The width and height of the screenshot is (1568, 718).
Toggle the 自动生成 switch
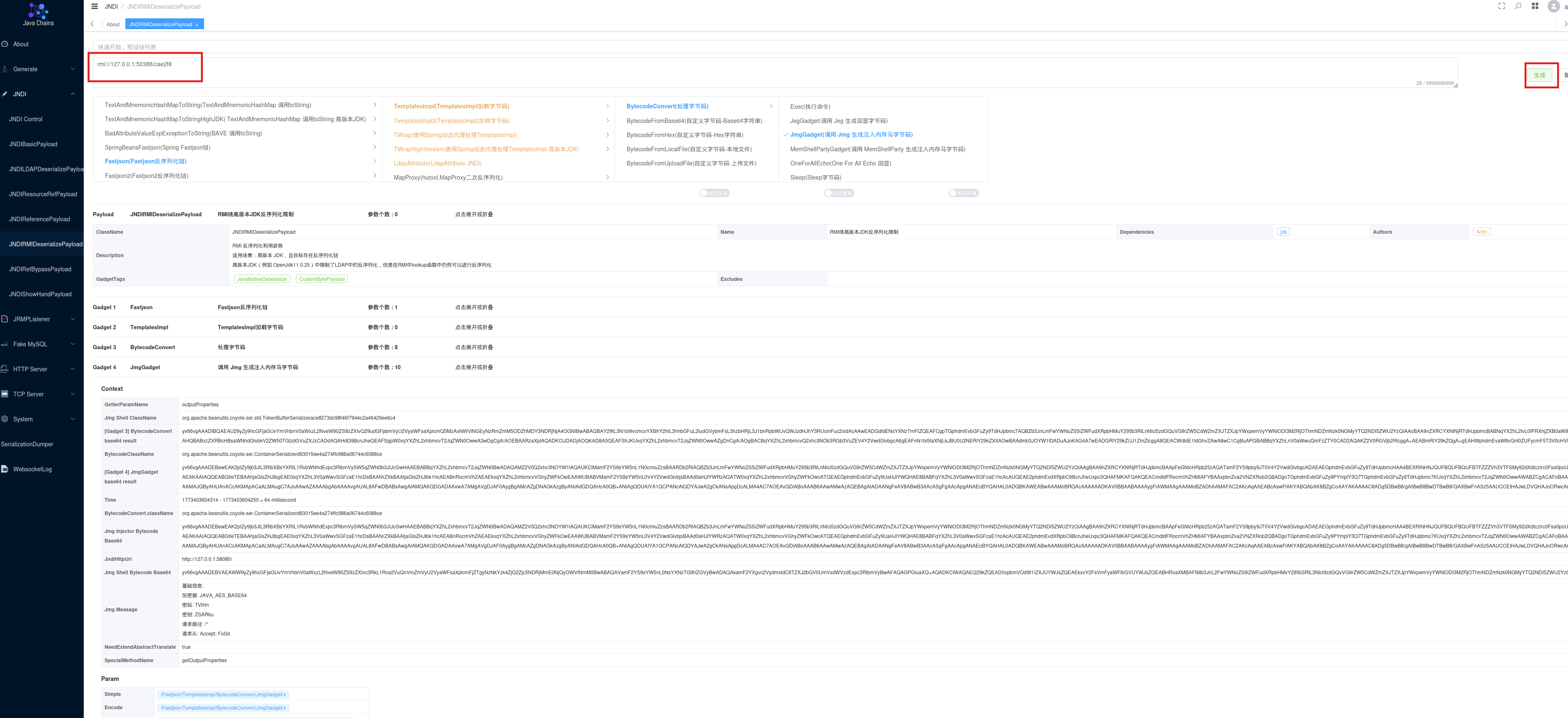(714, 193)
